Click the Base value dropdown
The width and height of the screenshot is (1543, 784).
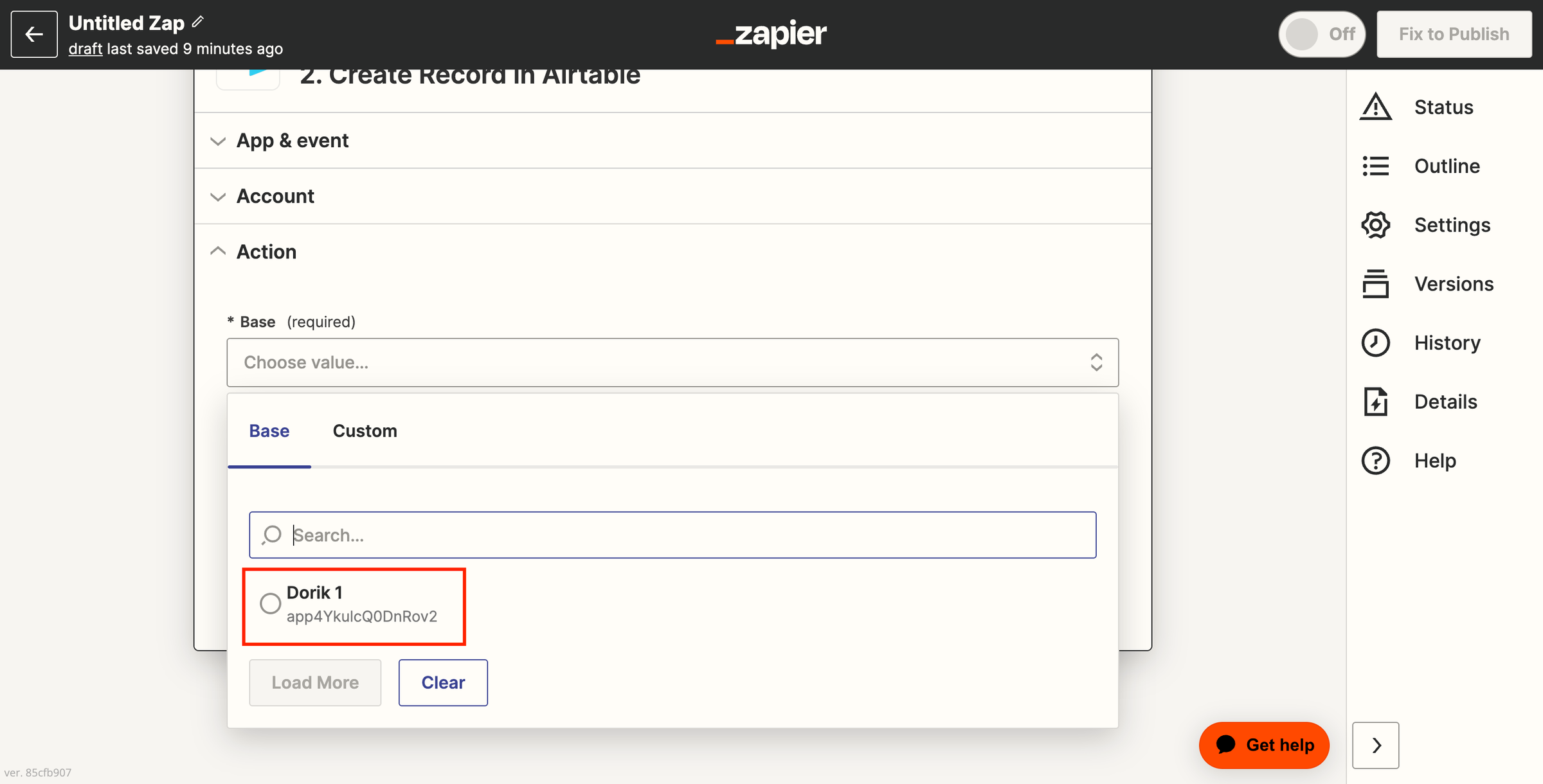[672, 363]
